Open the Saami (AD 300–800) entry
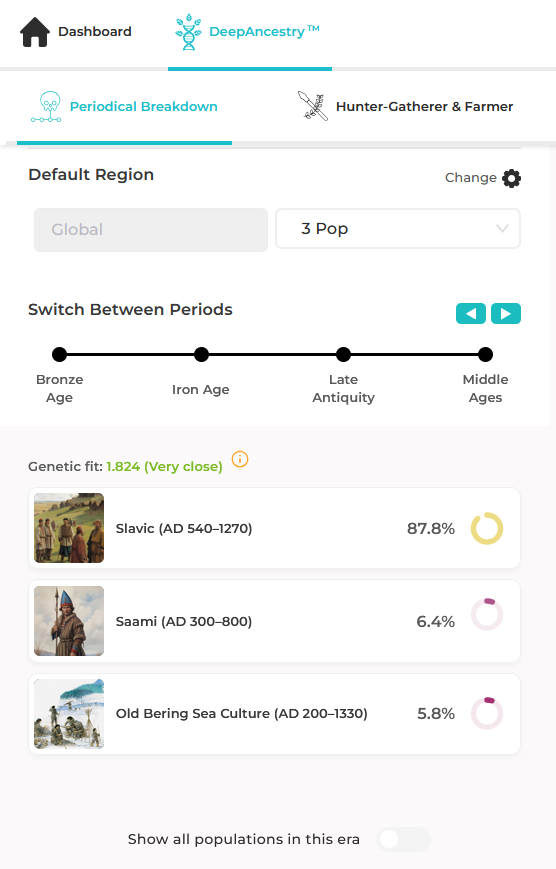The width and height of the screenshot is (556, 869). point(274,621)
